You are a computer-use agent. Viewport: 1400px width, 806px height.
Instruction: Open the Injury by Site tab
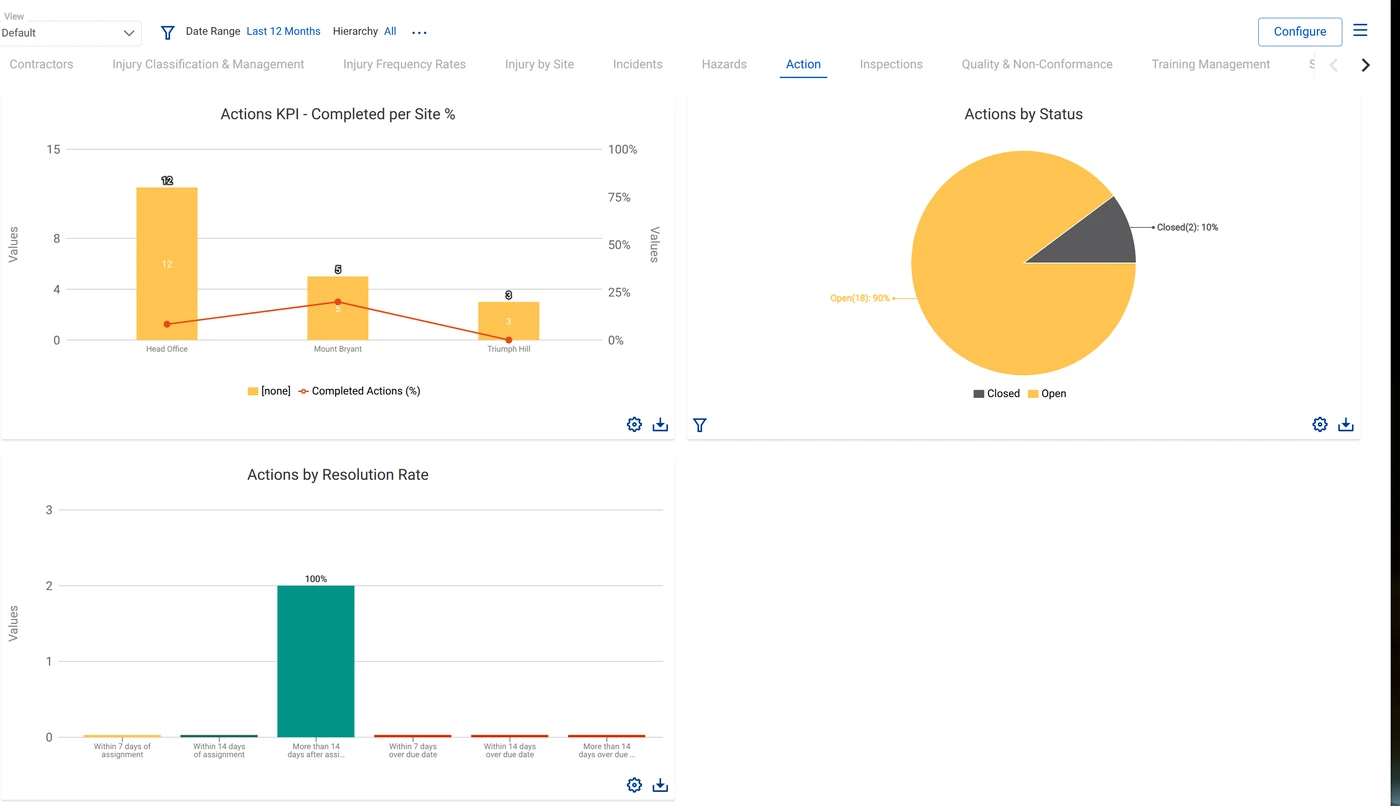pyautogui.click(x=539, y=64)
